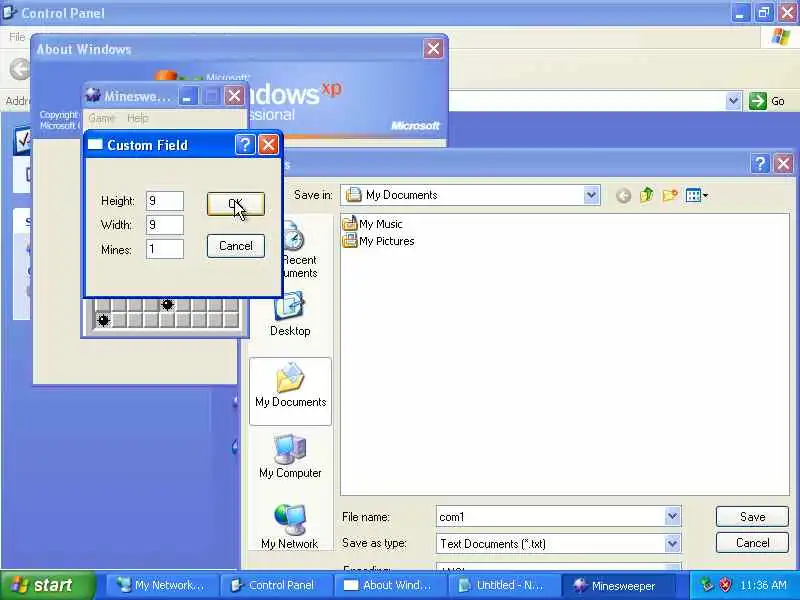
Task: Cancel the Custom Field dialog
Action: pos(236,246)
